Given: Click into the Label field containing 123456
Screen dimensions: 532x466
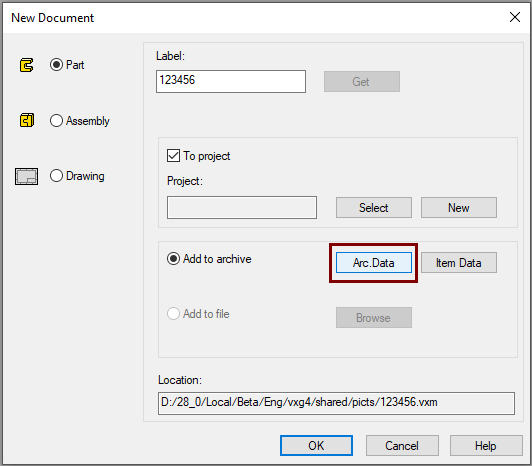Looking at the screenshot, I should coord(231,81).
